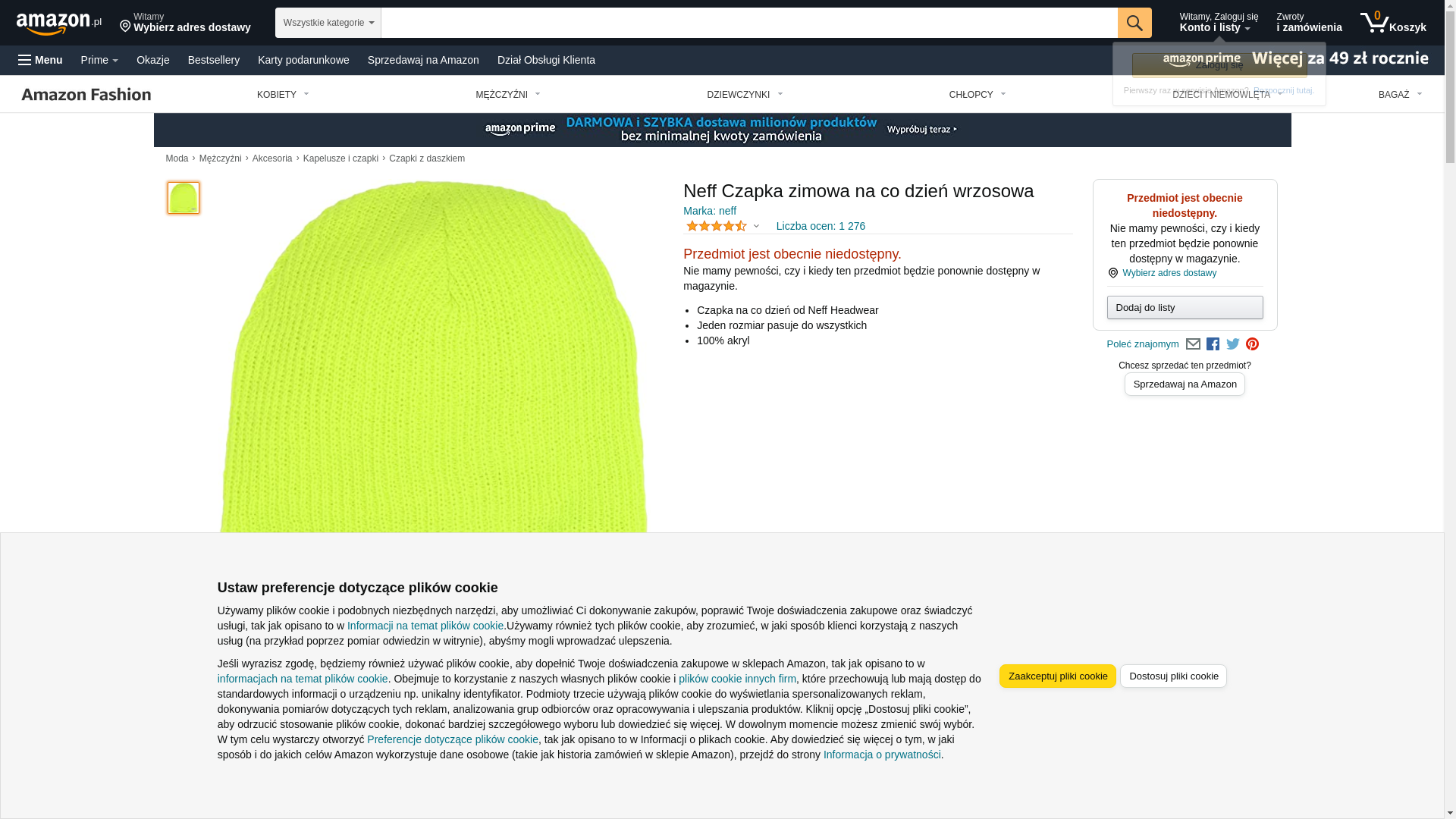Viewport: 1456px width, 819px height.
Task: Go to Karty podarunkowe page
Action: coord(303,60)
